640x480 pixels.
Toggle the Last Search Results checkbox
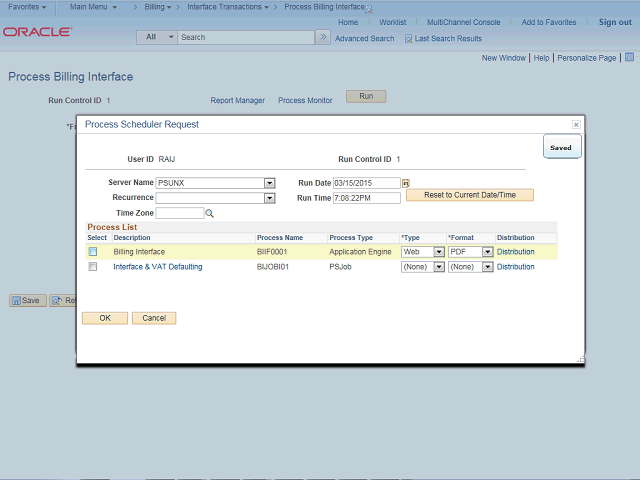(408, 39)
